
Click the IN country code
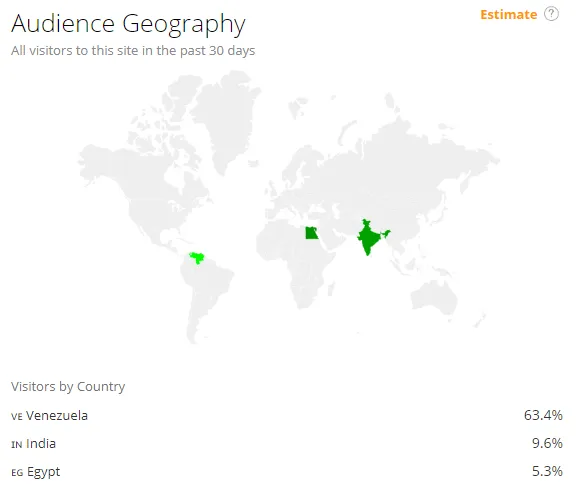[x=17, y=445]
